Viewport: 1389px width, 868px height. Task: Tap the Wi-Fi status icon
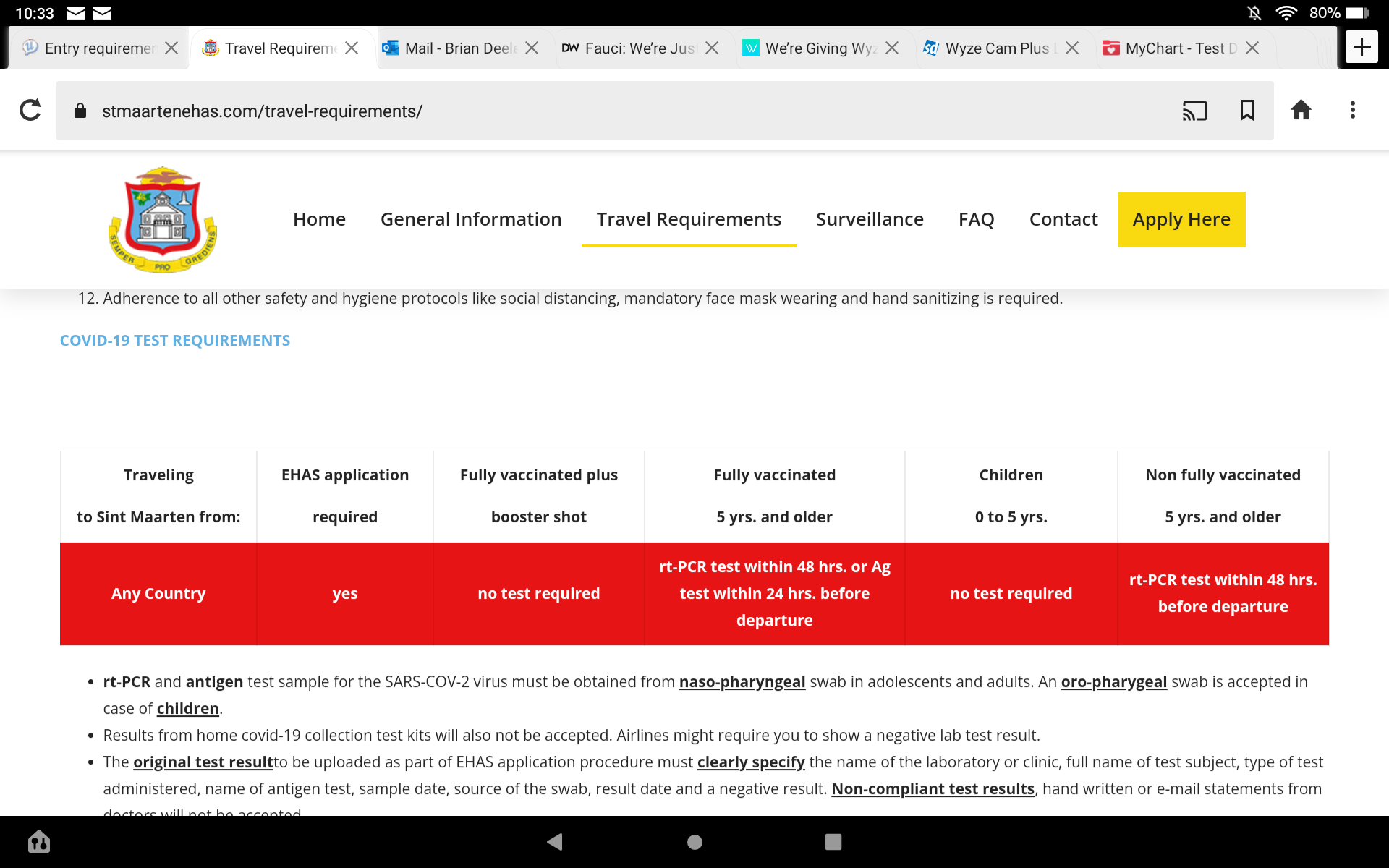coord(1286,13)
